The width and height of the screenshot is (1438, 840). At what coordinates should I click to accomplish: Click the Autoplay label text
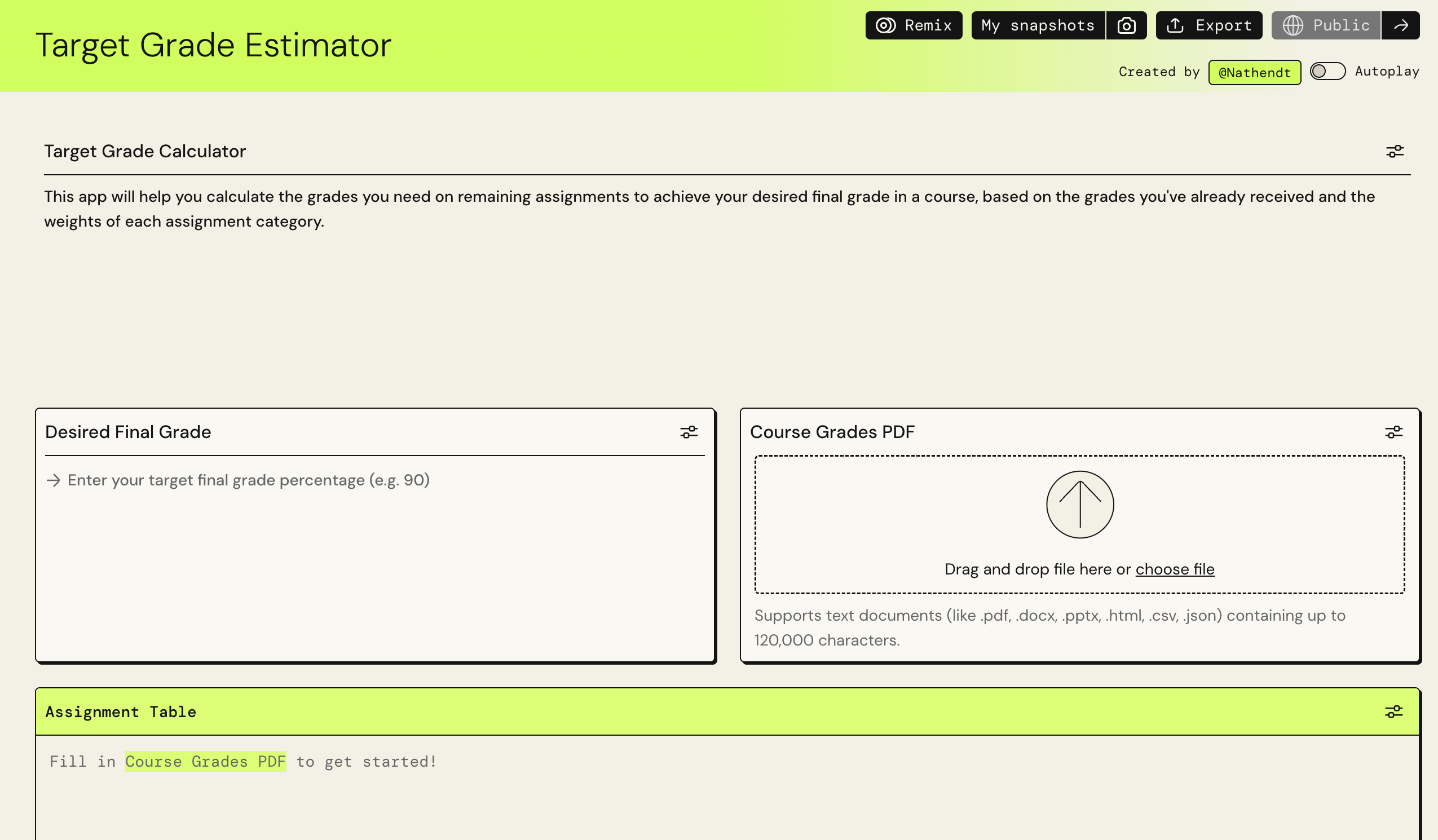pos(1387,72)
